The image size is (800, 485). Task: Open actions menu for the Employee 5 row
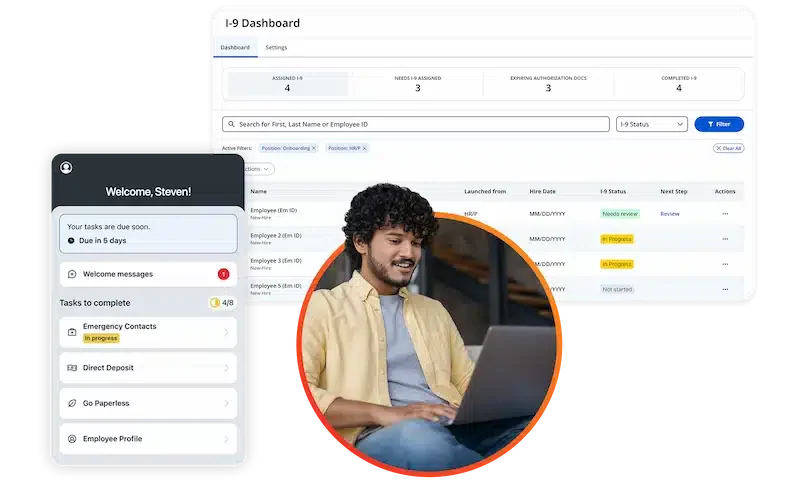(725, 289)
